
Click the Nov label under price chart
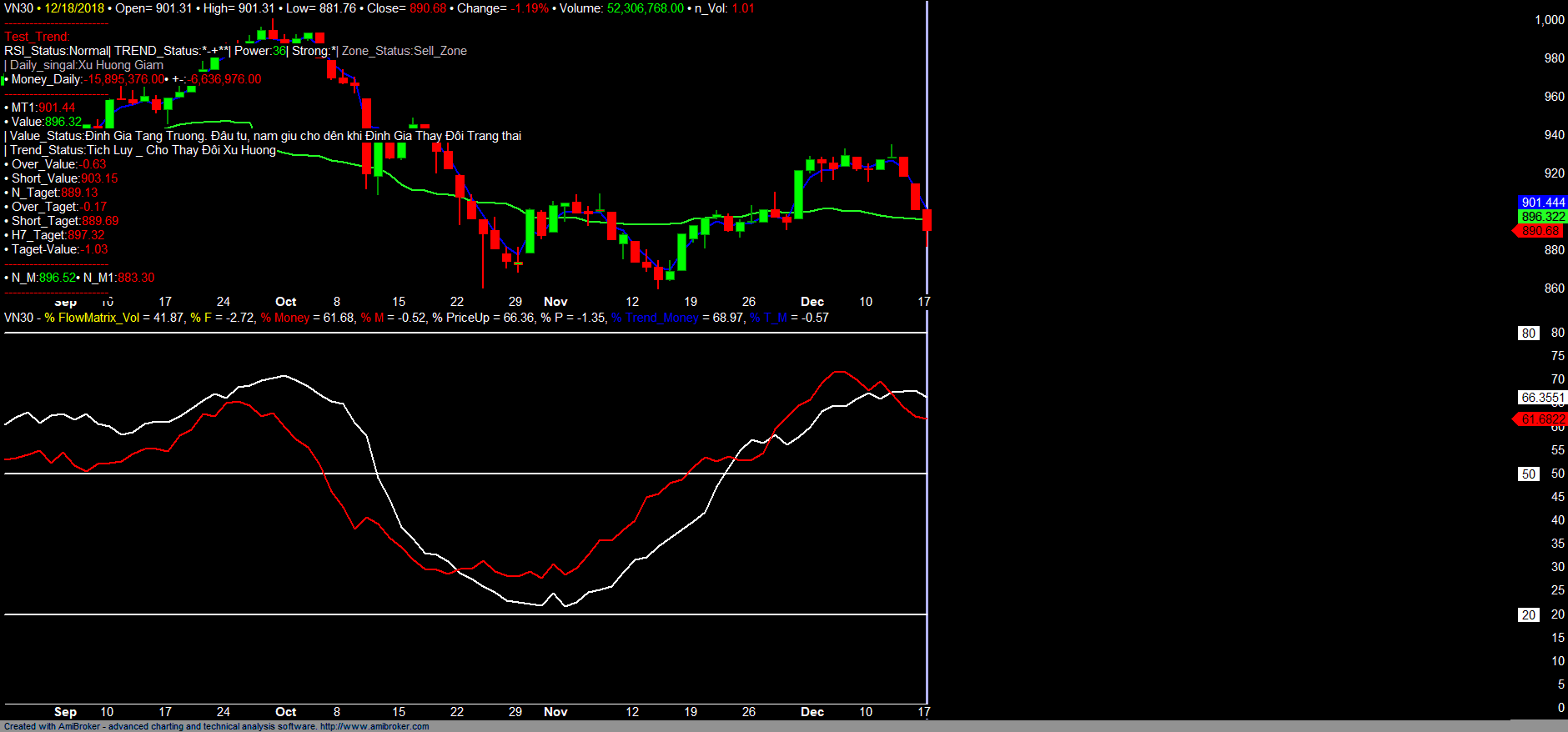pos(555,302)
